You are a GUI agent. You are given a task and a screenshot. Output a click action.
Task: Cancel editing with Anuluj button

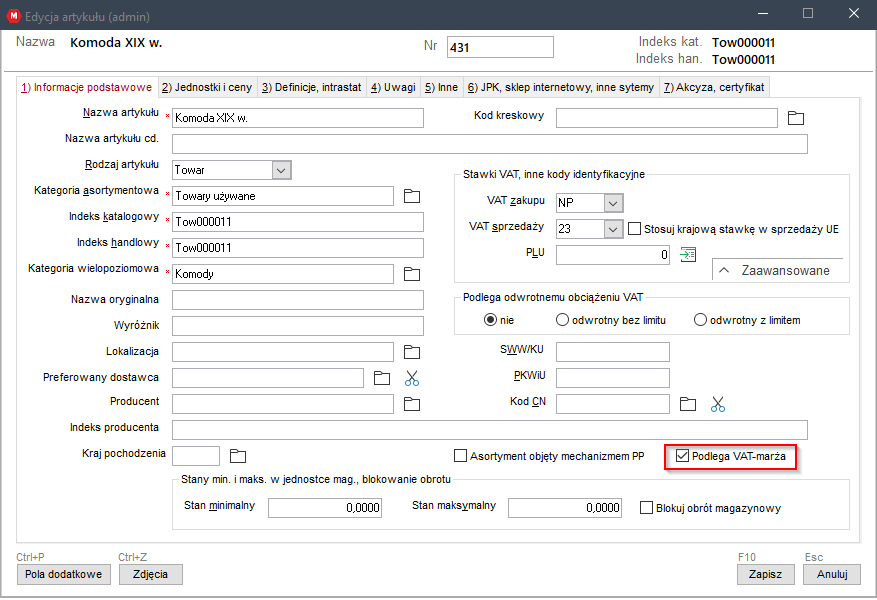coord(832,574)
